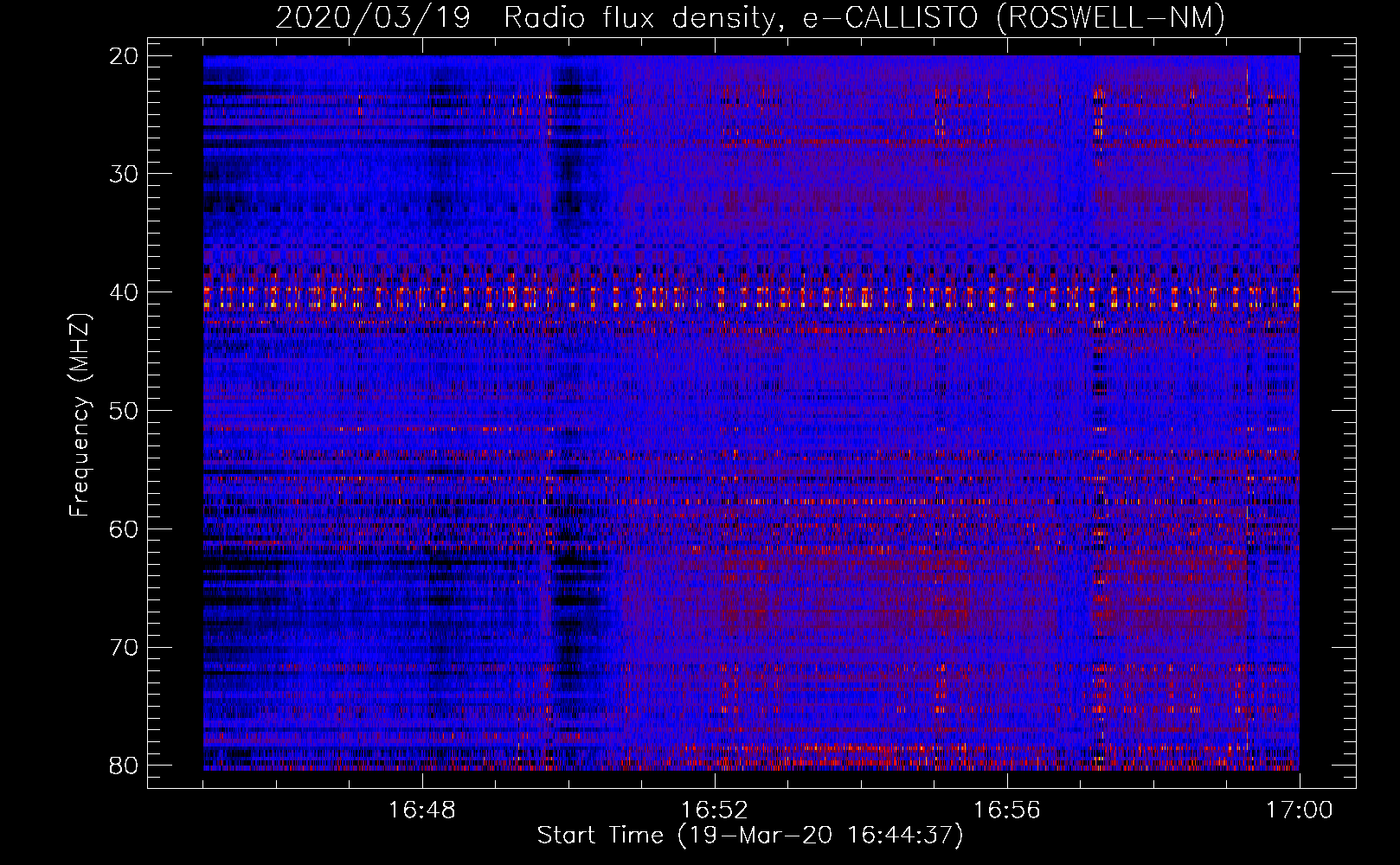The image size is (1400, 865).
Task: Click the 20 MHz frequency tick label
Action: tap(125, 56)
